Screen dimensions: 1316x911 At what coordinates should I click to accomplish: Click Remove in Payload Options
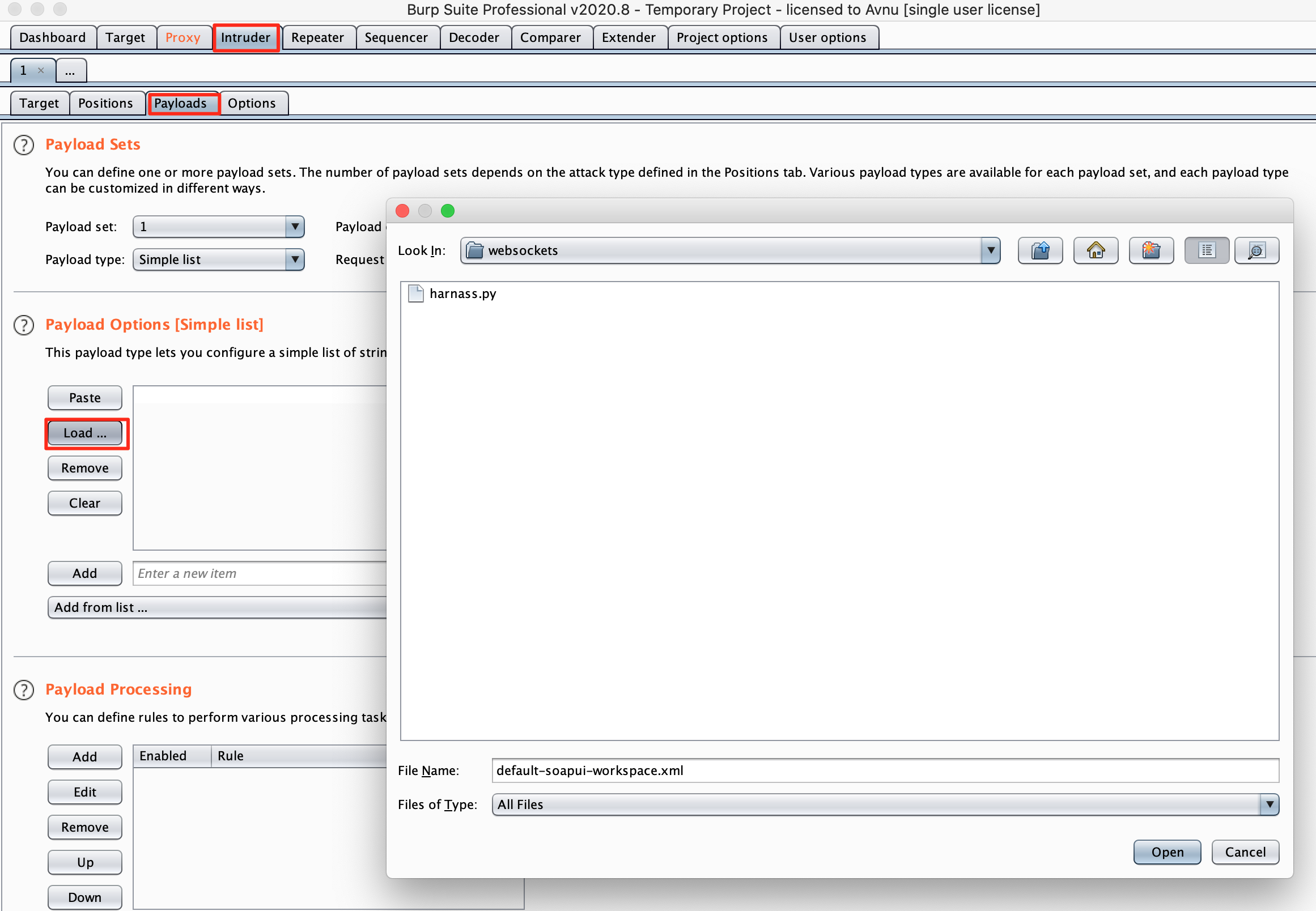click(x=85, y=469)
